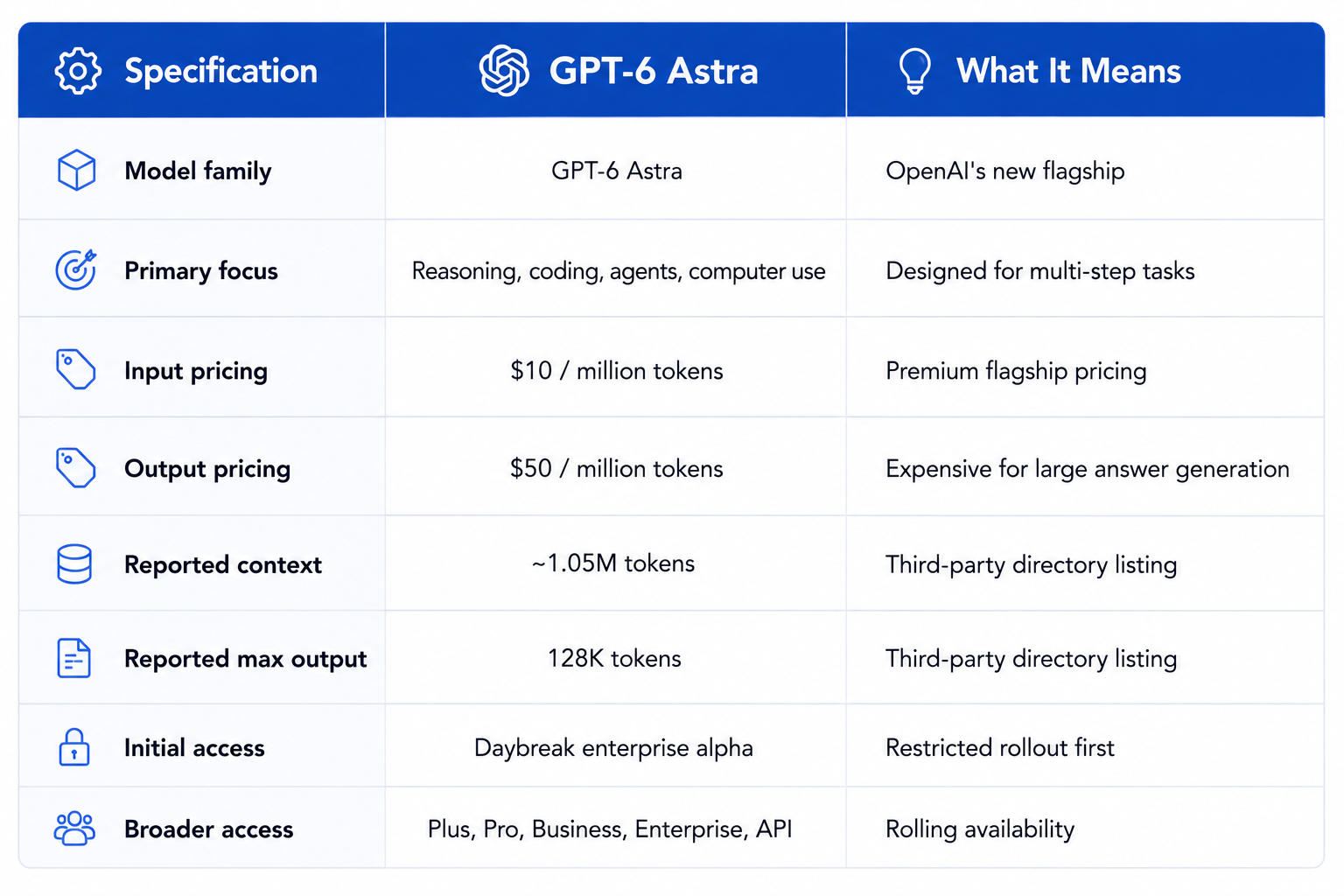Screen dimensions: 1344x896
Task: Click the Input pricing row label
Action: click(x=196, y=371)
